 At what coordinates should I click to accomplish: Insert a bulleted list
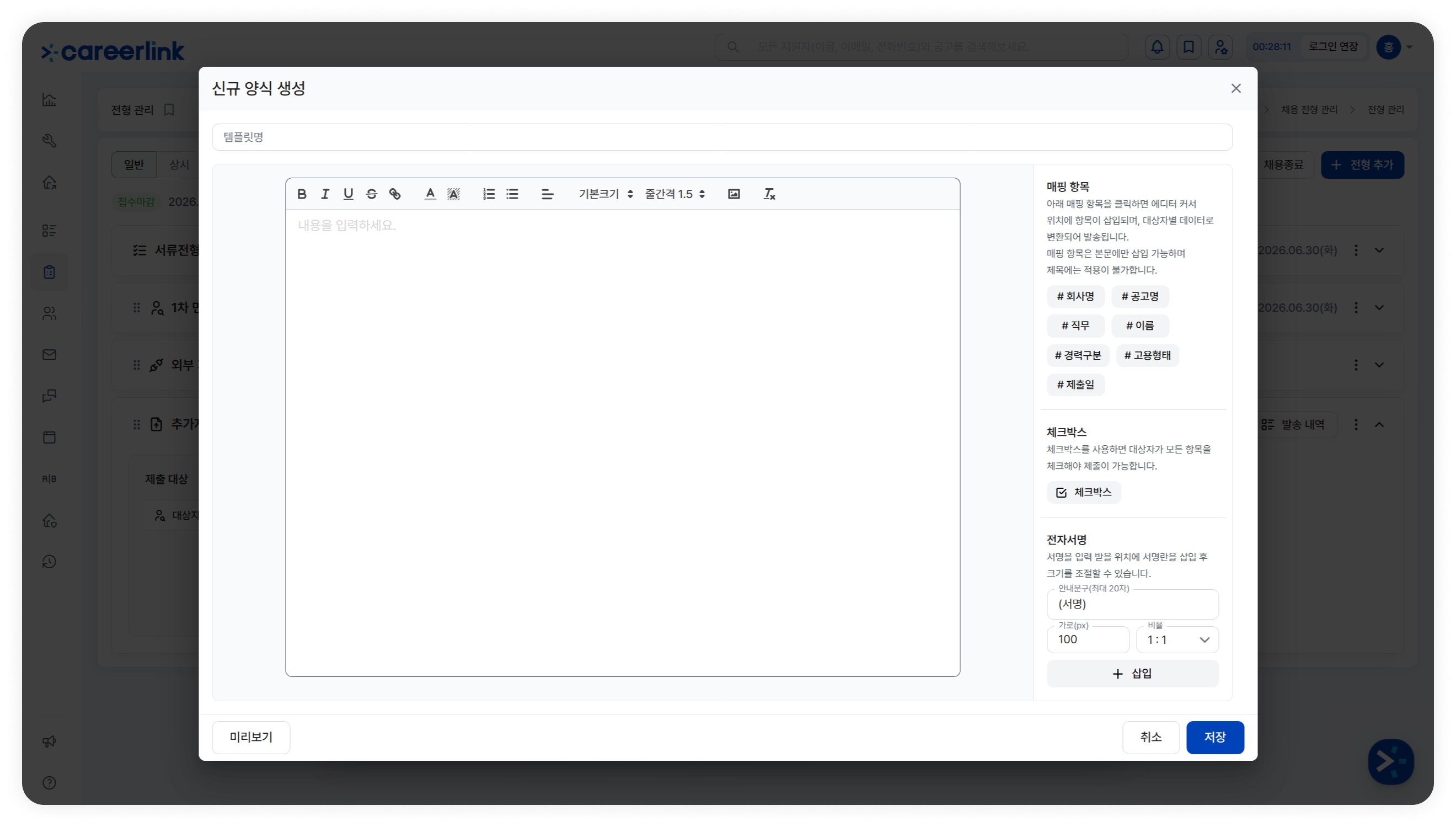512,194
